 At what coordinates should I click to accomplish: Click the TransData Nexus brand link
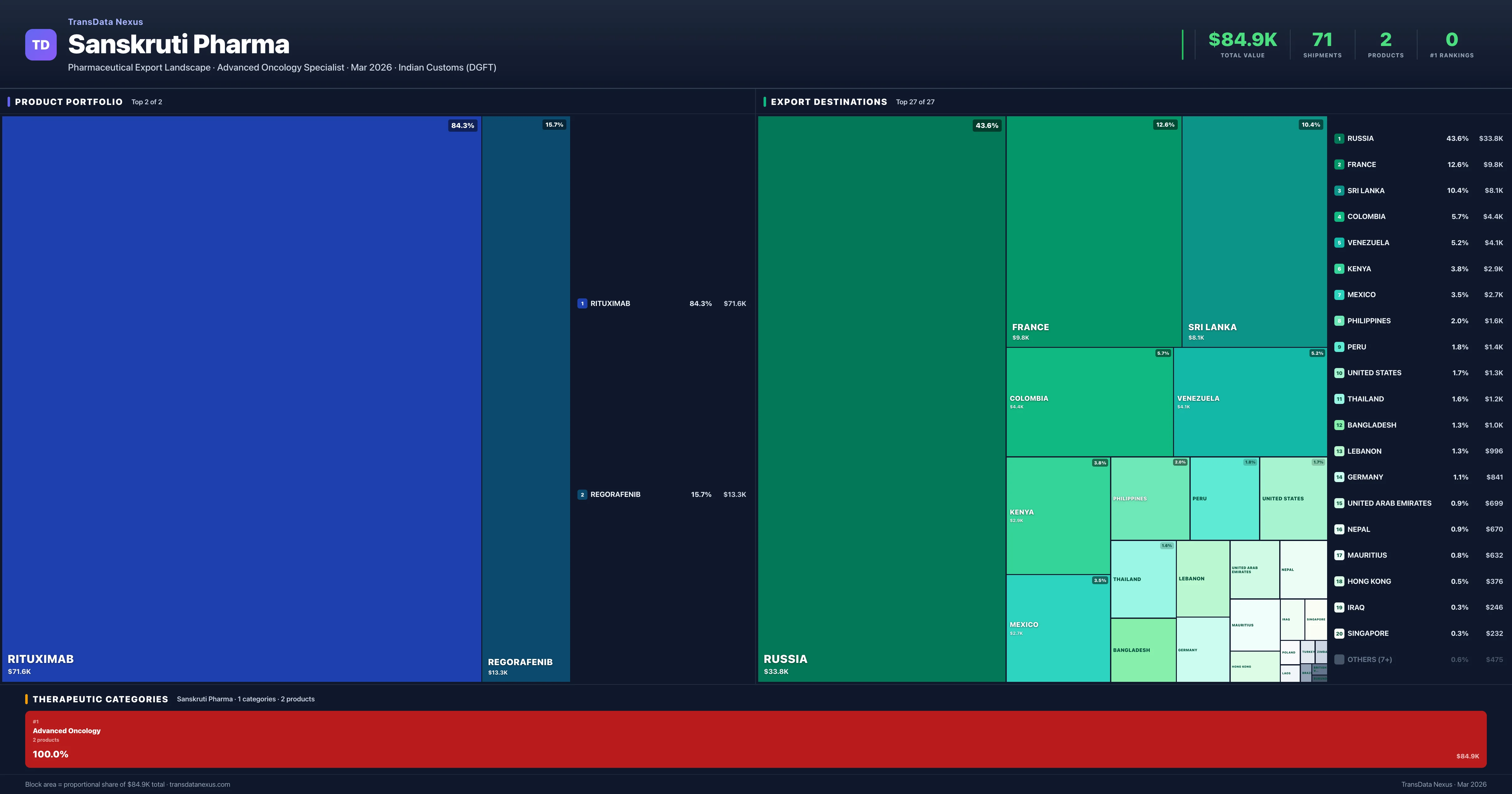[105, 22]
